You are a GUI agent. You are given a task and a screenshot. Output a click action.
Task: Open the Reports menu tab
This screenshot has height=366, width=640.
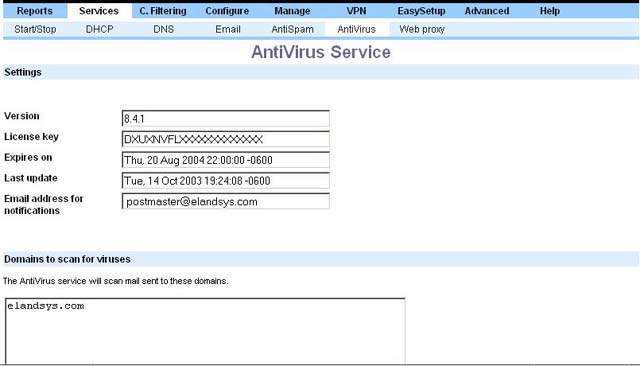(35, 11)
